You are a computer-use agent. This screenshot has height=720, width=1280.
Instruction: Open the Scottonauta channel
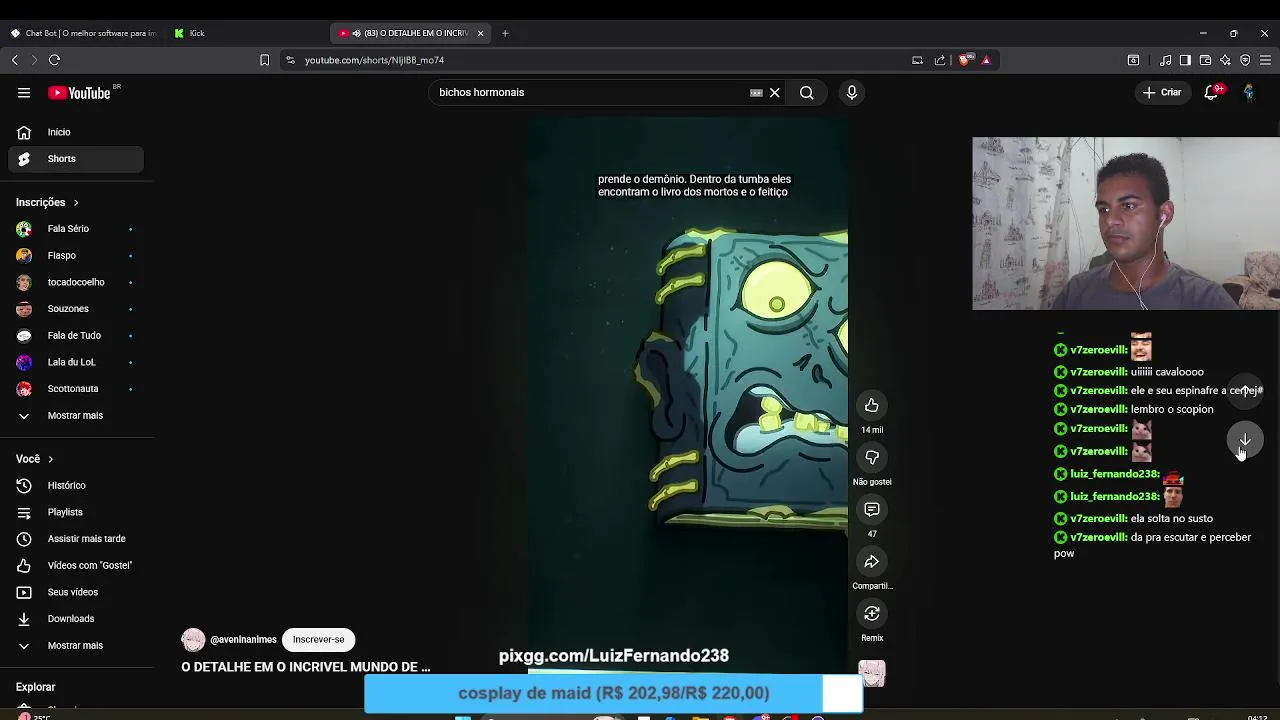tap(76, 389)
